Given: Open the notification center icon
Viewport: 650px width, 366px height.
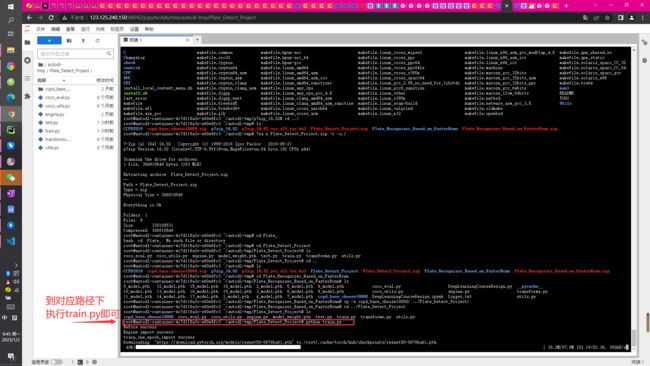Looking at the screenshot, I should [11, 356].
